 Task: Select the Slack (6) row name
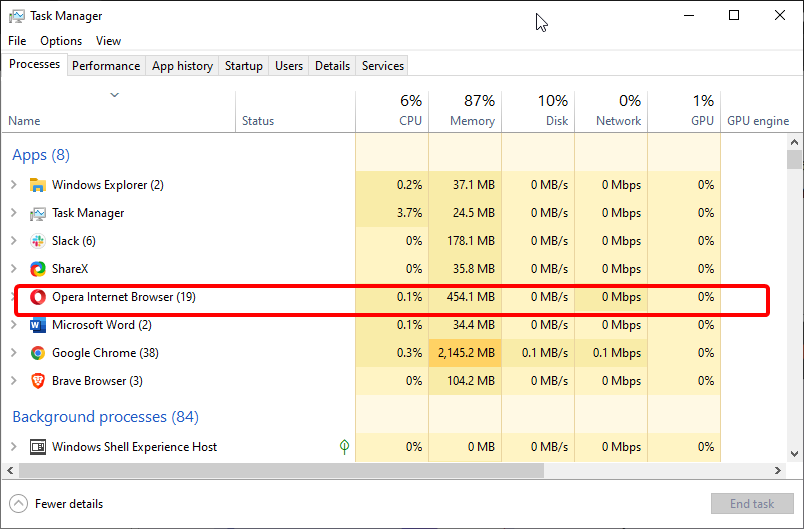pos(74,241)
